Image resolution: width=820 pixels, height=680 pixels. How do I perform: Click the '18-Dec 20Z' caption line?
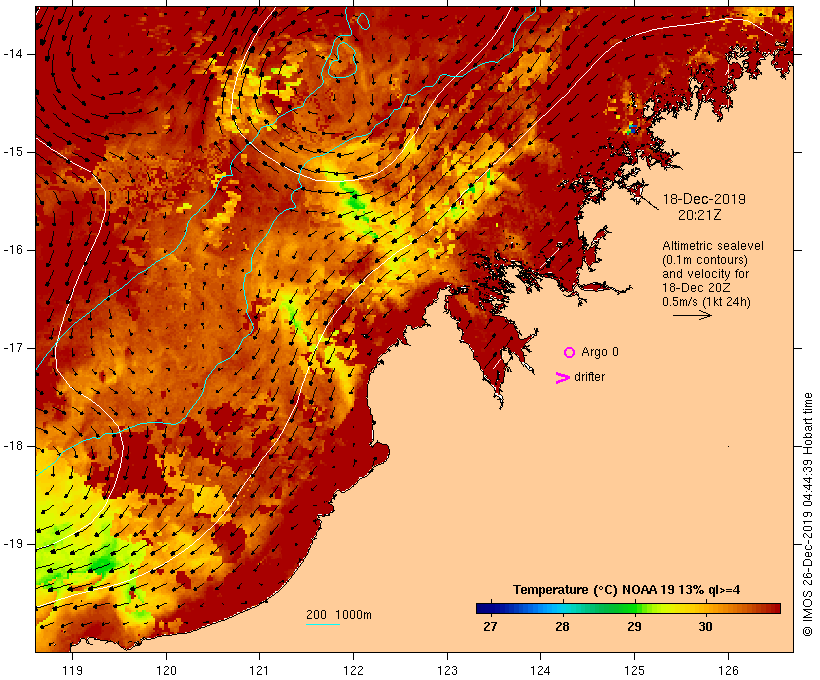(696, 288)
